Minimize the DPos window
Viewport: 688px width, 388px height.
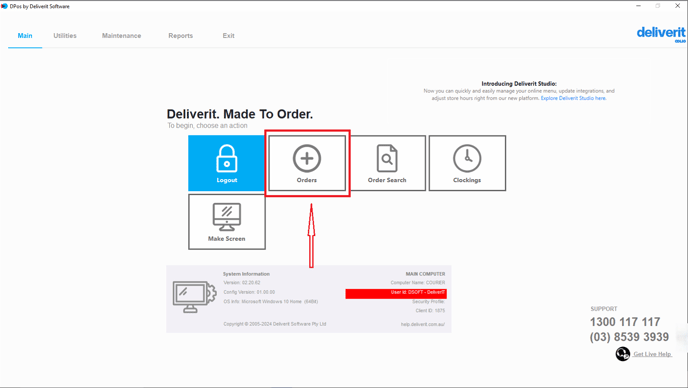[638, 6]
